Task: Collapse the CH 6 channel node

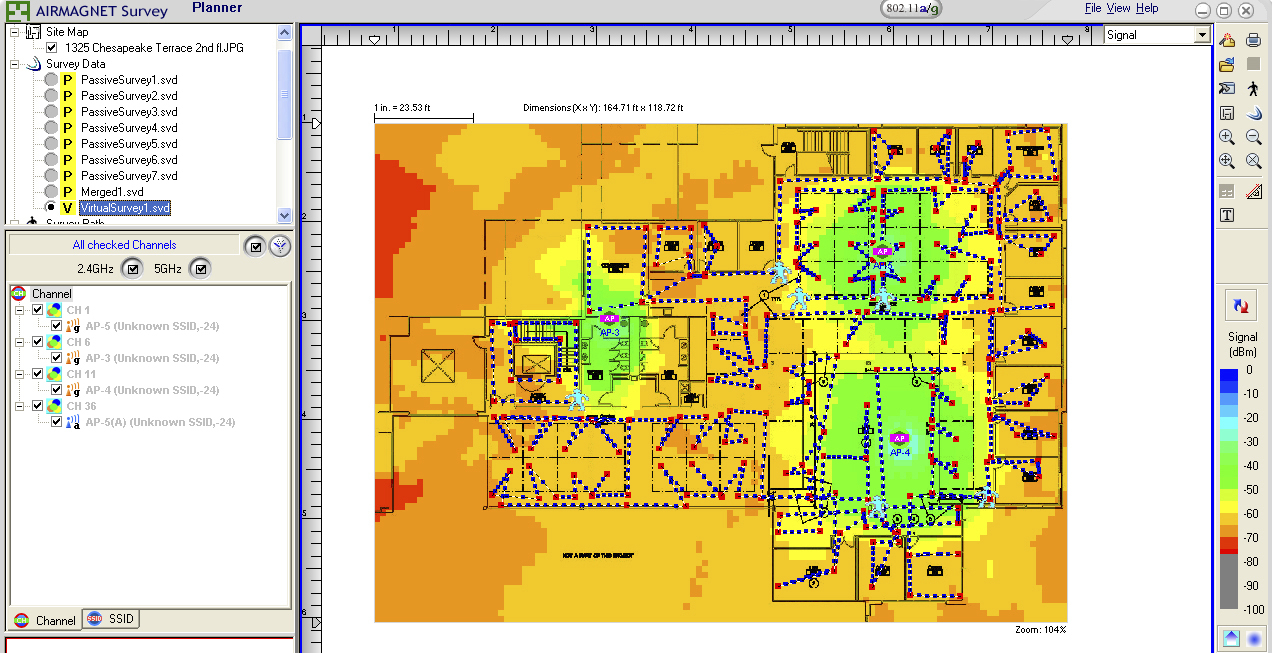Action: [x=20, y=342]
